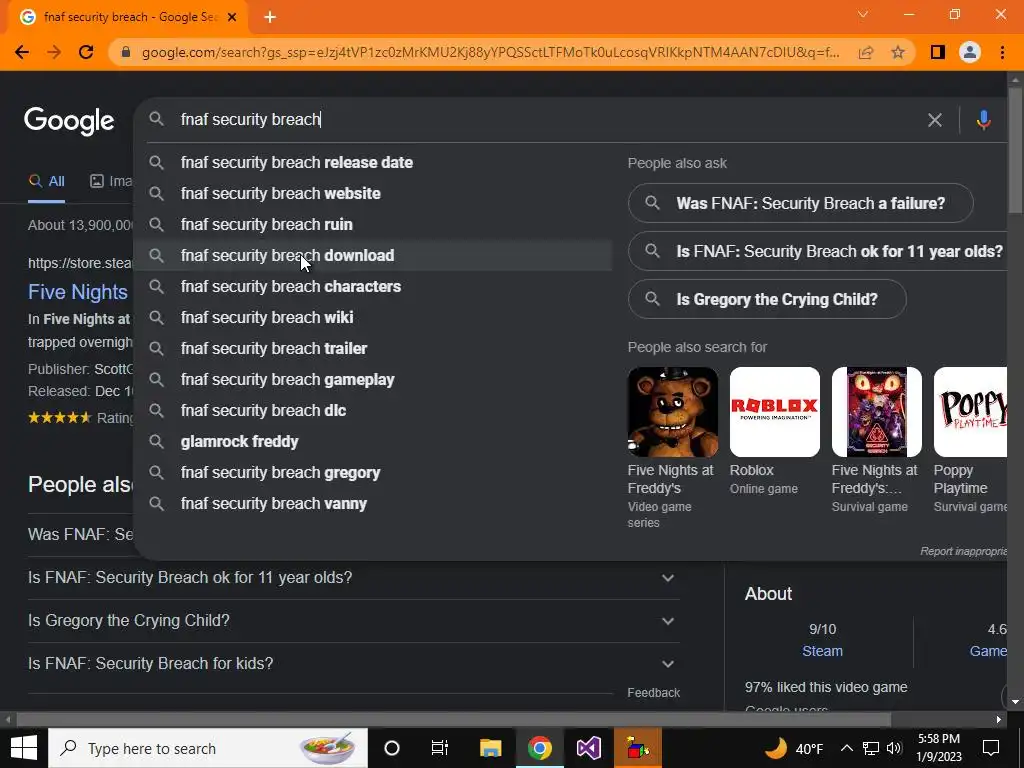The width and height of the screenshot is (1024, 768).
Task: Open Cortana circle icon on taskbar
Action: 392,748
